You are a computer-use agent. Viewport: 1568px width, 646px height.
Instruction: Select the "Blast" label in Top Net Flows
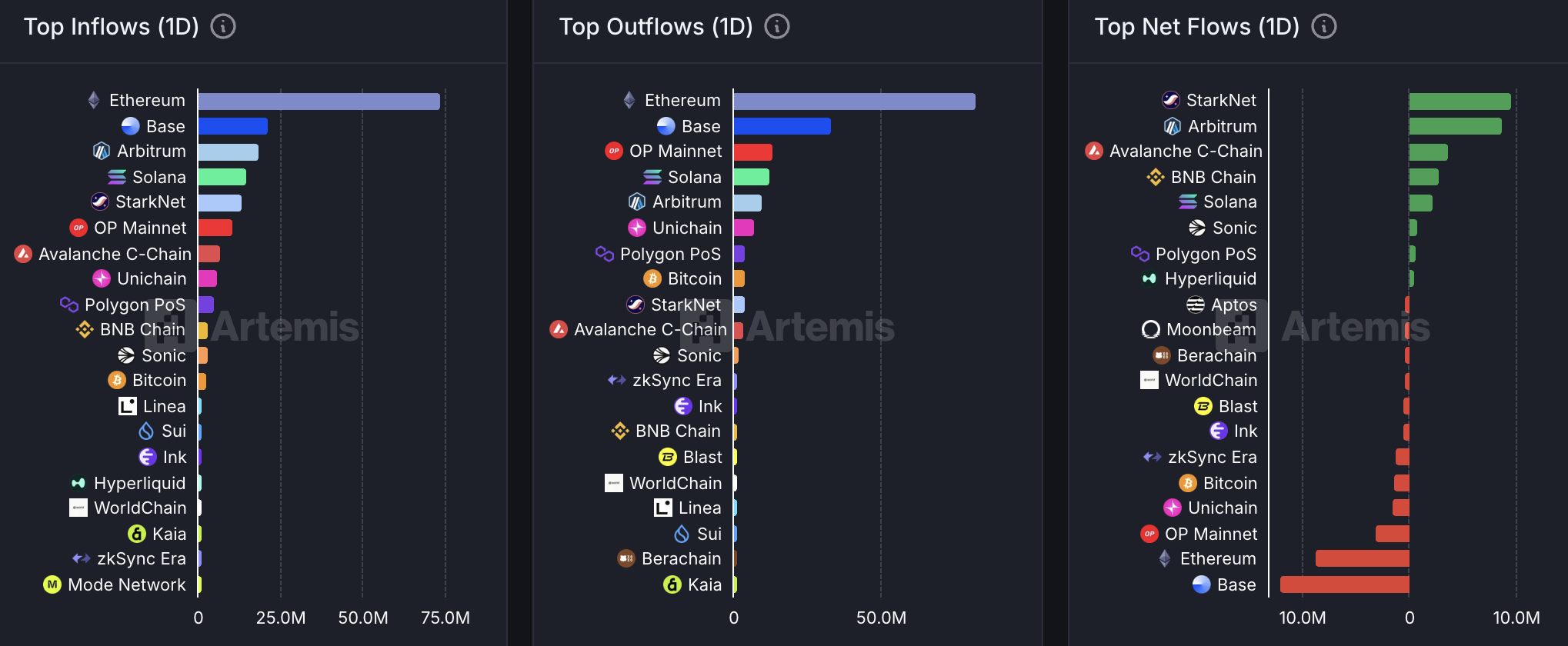1238,406
